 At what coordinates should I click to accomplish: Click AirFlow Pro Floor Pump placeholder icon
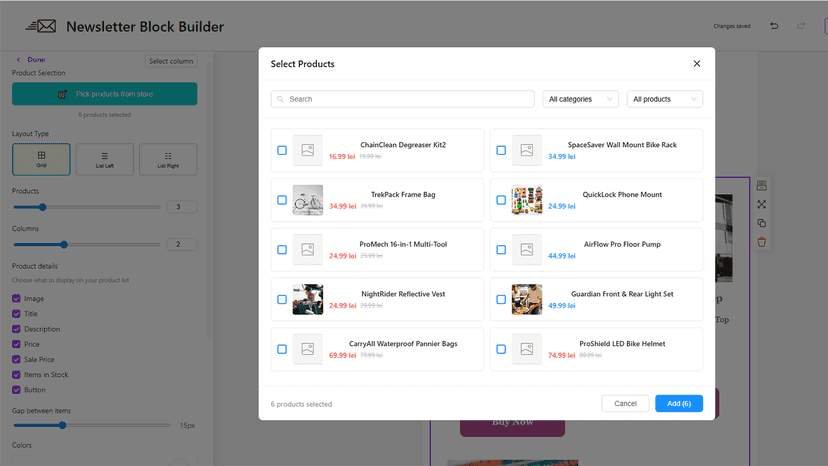[526, 249]
